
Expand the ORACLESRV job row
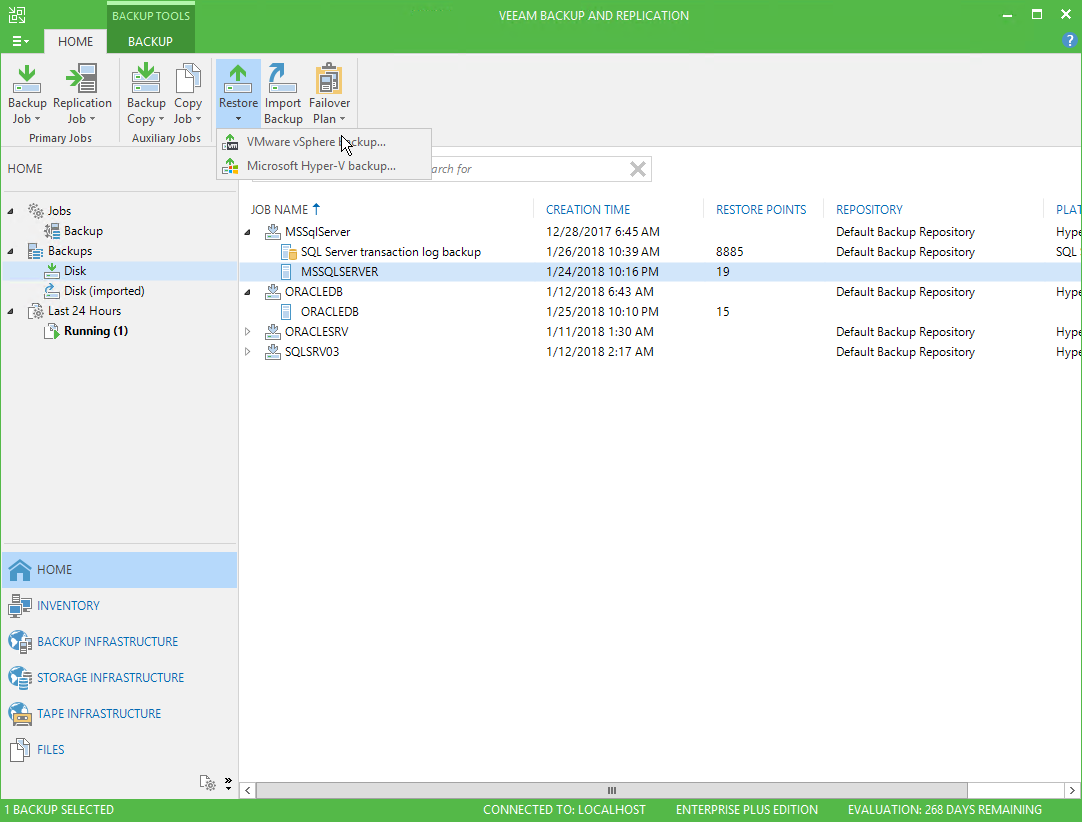pyautogui.click(x=248, y=332)
